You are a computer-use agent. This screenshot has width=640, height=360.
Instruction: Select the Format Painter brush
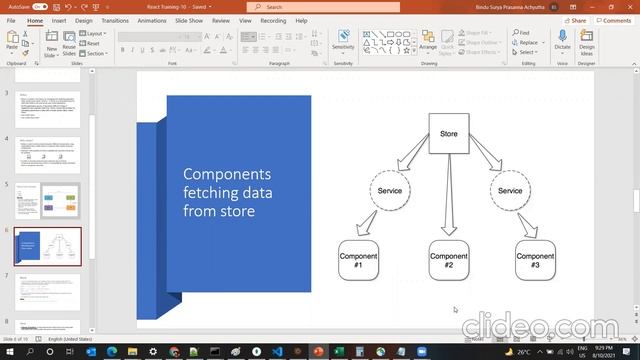pyautogui.click(x=25, y=53)
